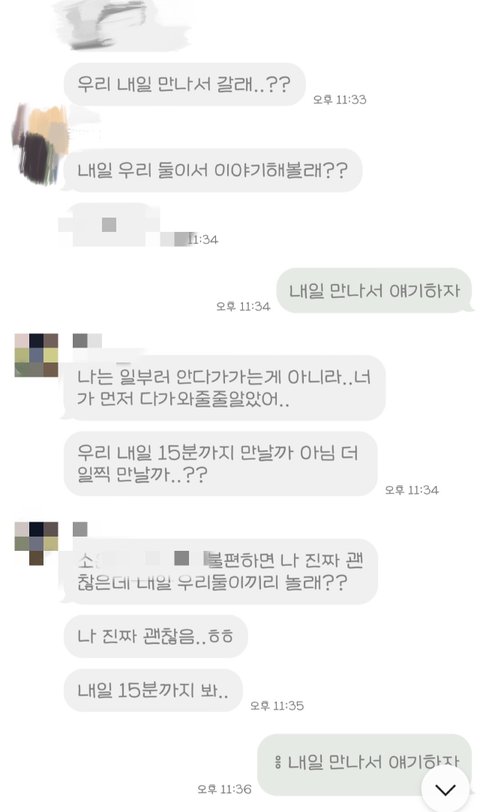Screen dimensions: 480x812
Task: Tap the first sent bubble 내일 만나서 얘기하자
Action: 374,291
